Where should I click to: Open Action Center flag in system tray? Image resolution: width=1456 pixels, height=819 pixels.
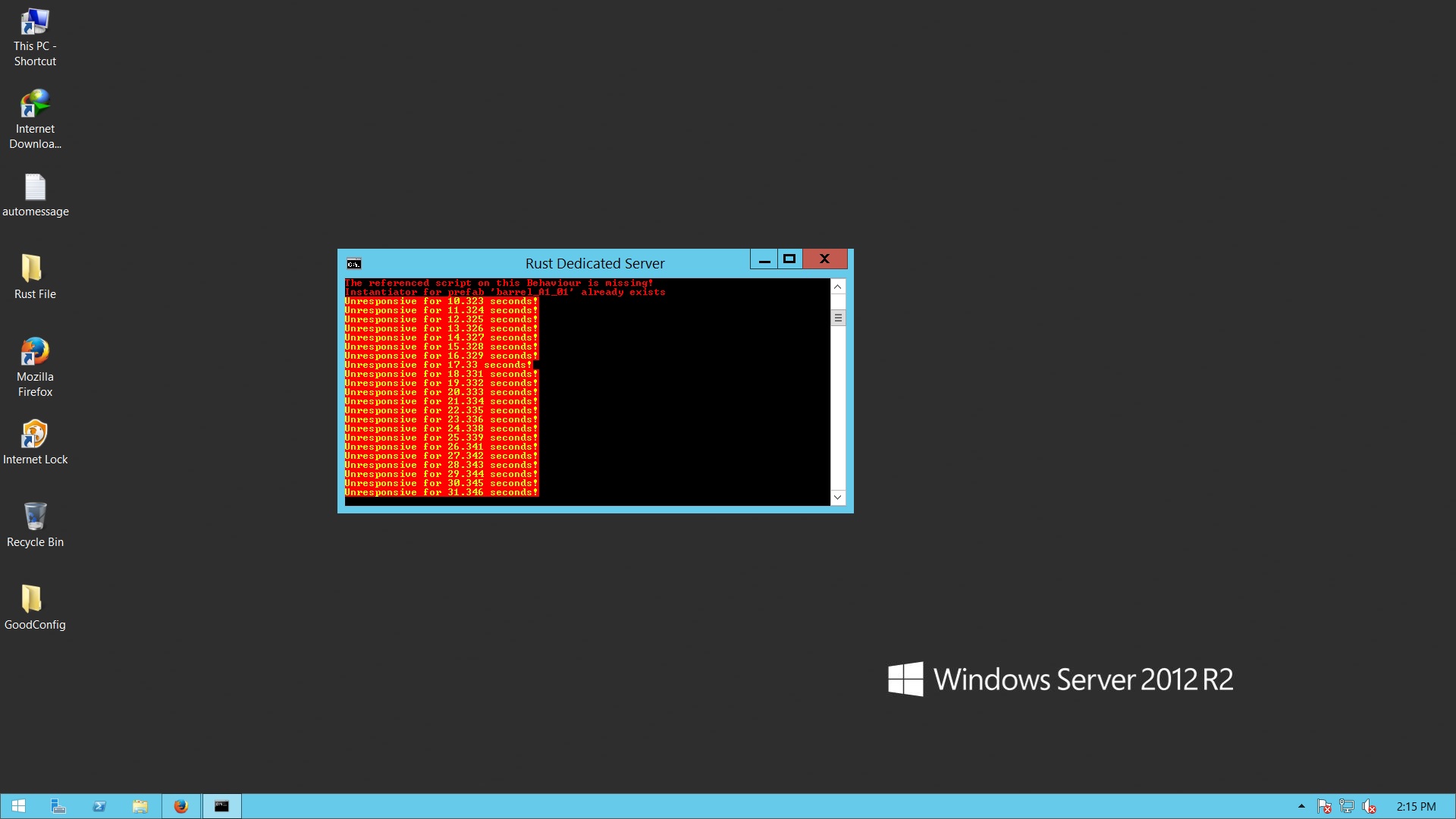coord(1325,807)
